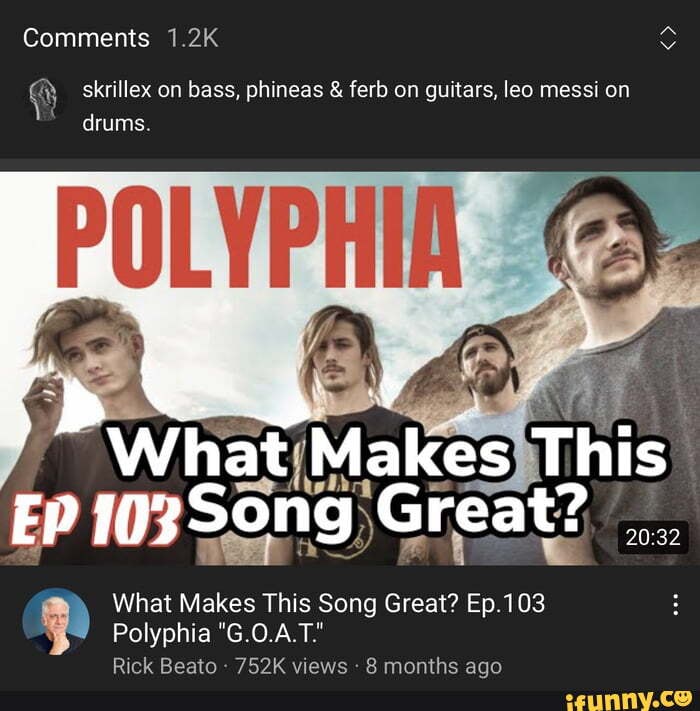Play the Polyphia video thumbnail
700x711 pixels.
350,368
